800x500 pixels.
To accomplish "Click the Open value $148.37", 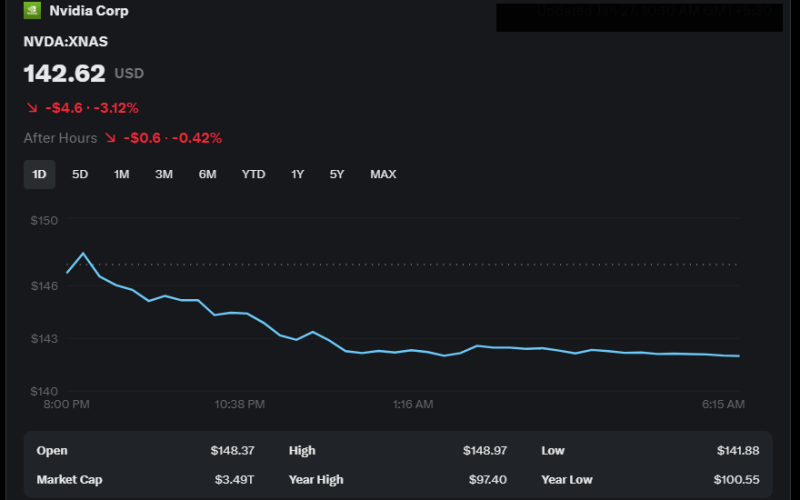I will coord(233,451).
